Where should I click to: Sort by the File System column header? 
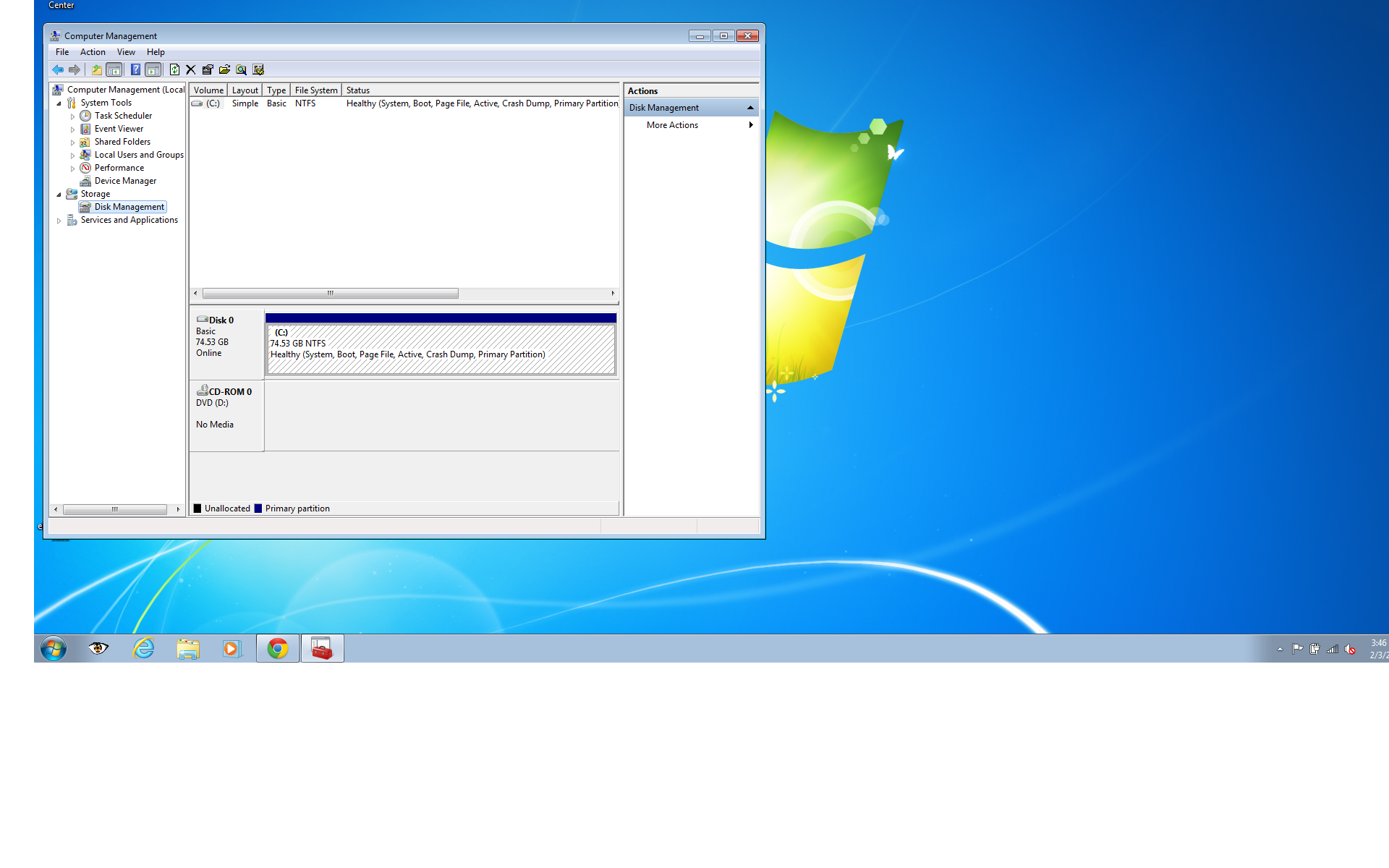(315, 90)
